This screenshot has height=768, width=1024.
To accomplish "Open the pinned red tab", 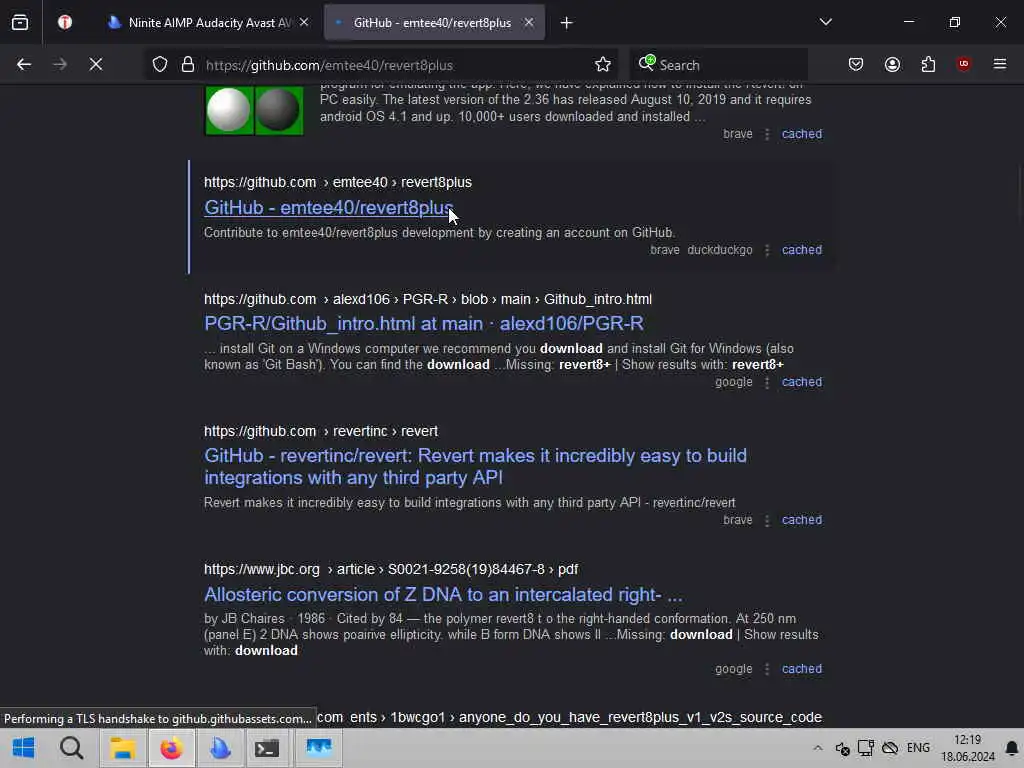I will pyautogui.click(x=64, y=23).
